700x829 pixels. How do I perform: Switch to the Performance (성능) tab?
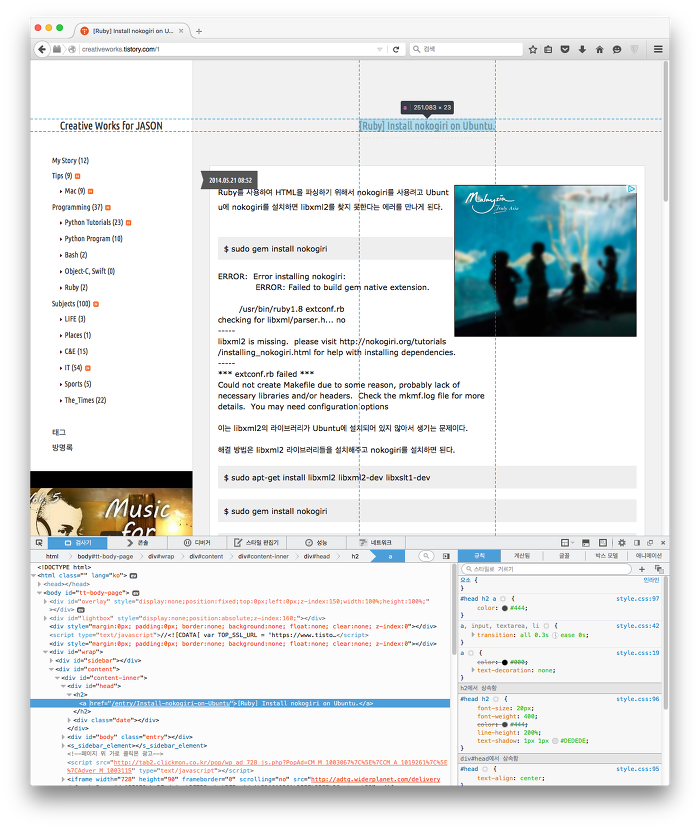[316, 543]
